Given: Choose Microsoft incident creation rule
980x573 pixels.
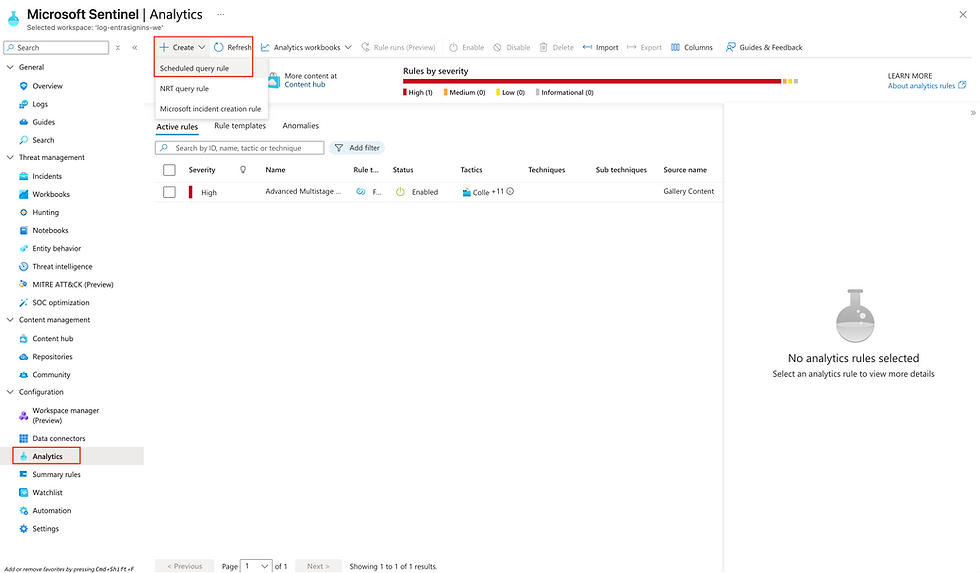Looking at the screenshot, I should tap(211, 109).
